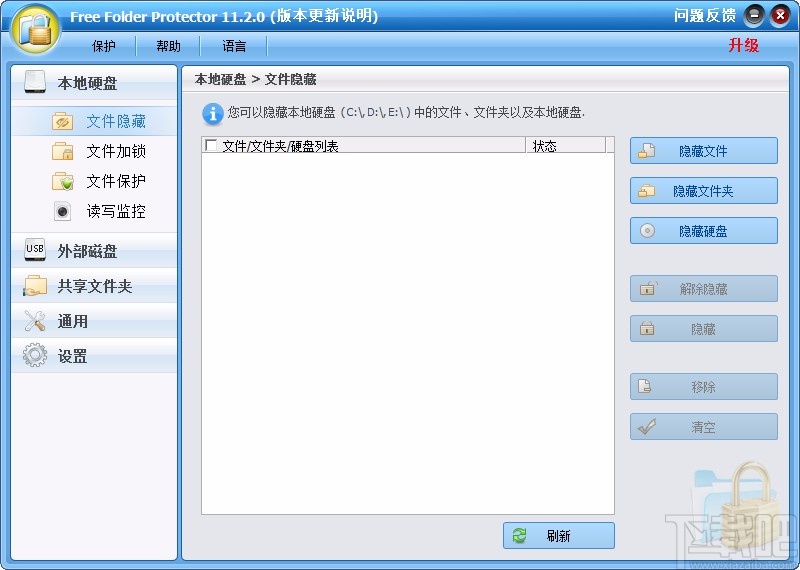
Task: Select 本地硬盘 section header
Action: click(x=94, y=82)
